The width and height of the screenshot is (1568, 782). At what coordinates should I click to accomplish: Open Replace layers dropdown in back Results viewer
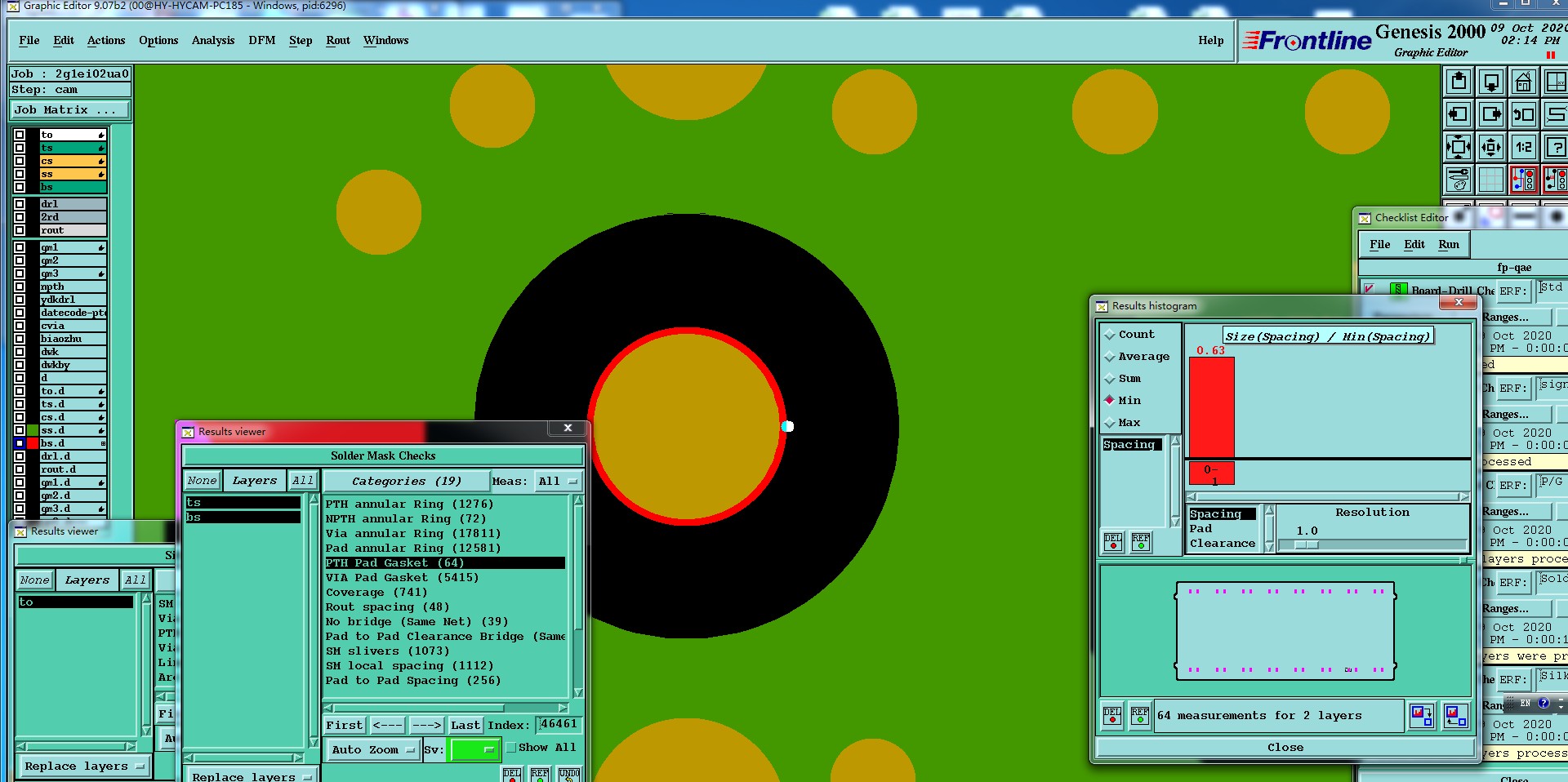point(84,766)
